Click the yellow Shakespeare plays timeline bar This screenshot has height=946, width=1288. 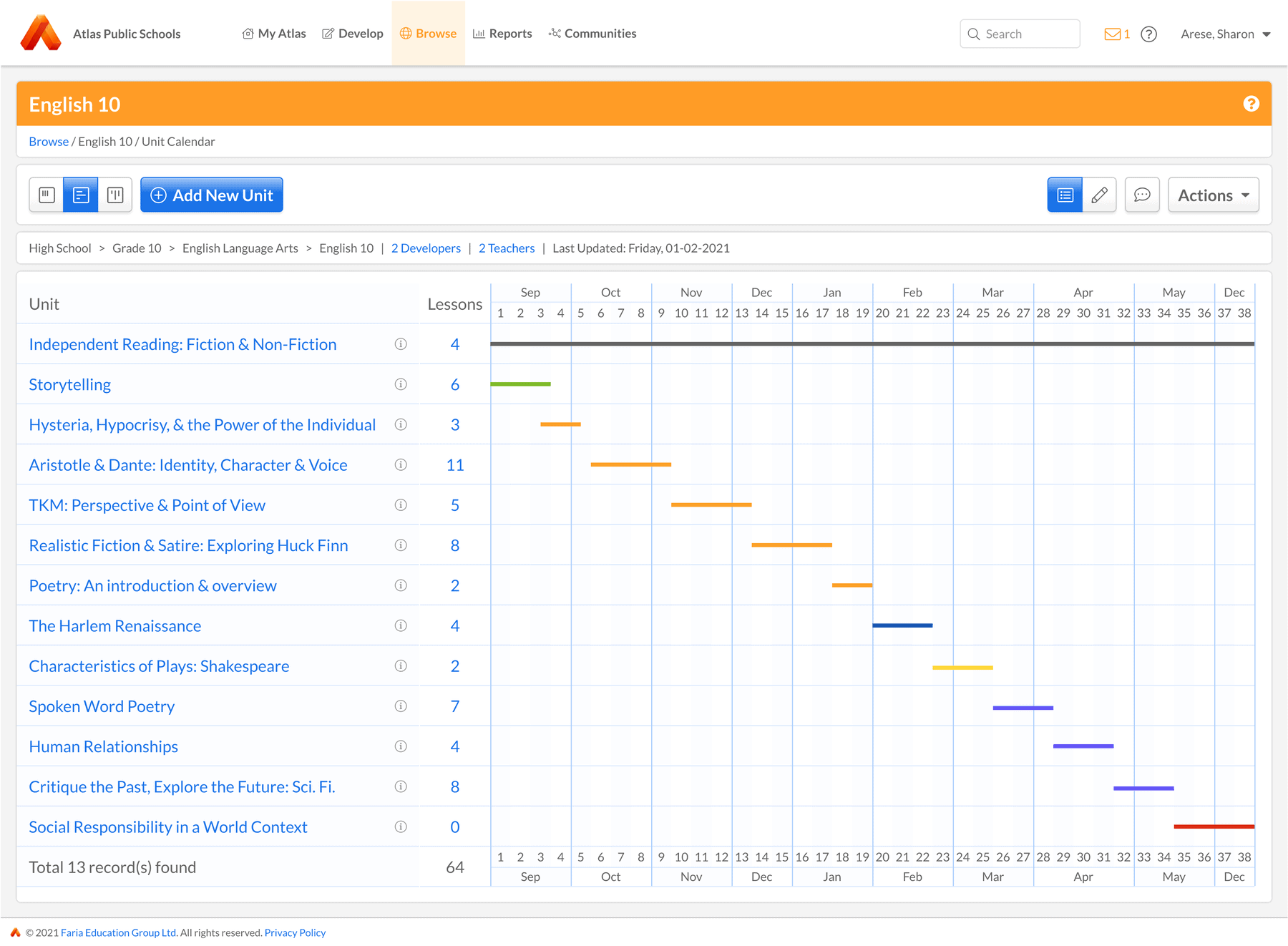(x=962, y=668)
